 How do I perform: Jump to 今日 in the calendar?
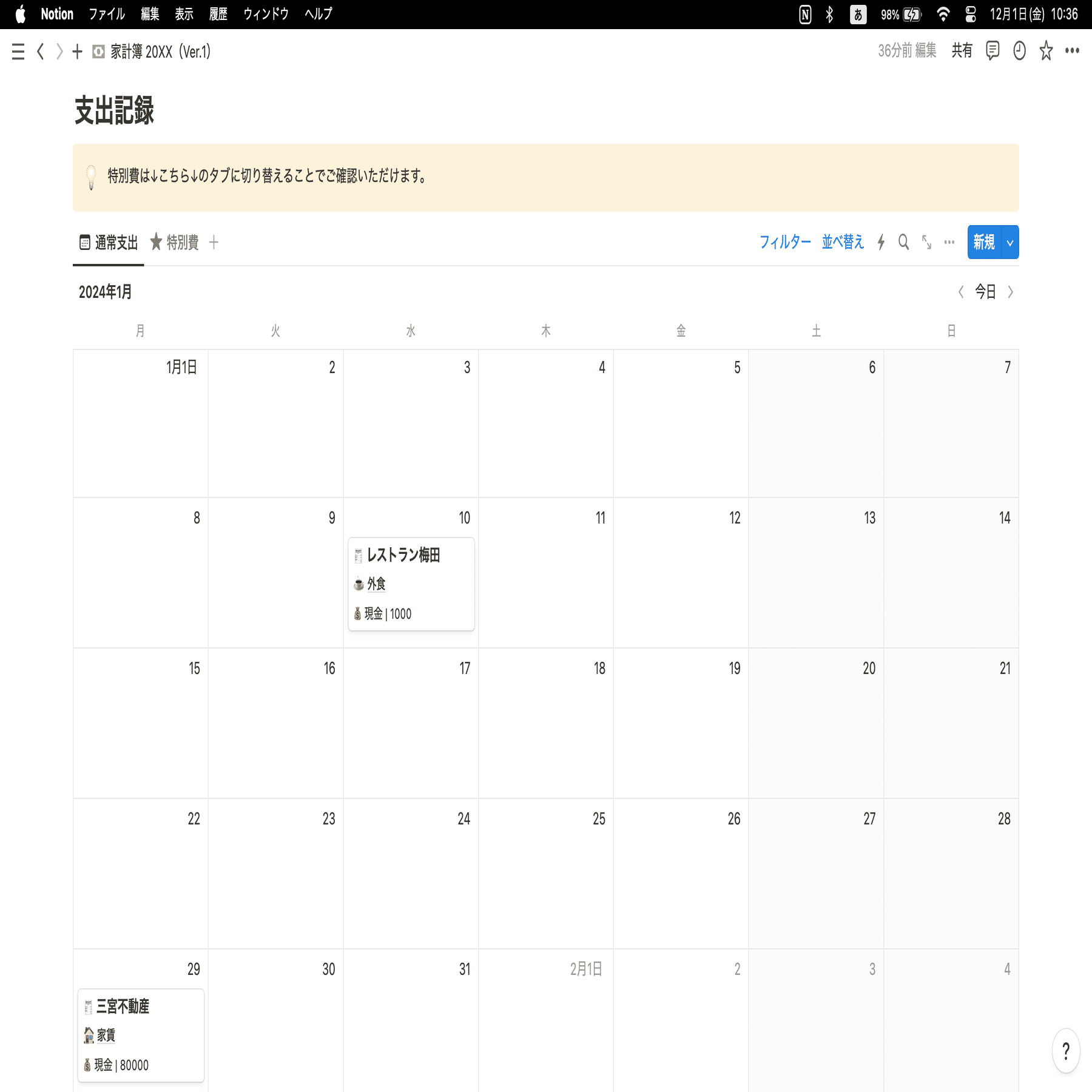[x=985, y=292]
